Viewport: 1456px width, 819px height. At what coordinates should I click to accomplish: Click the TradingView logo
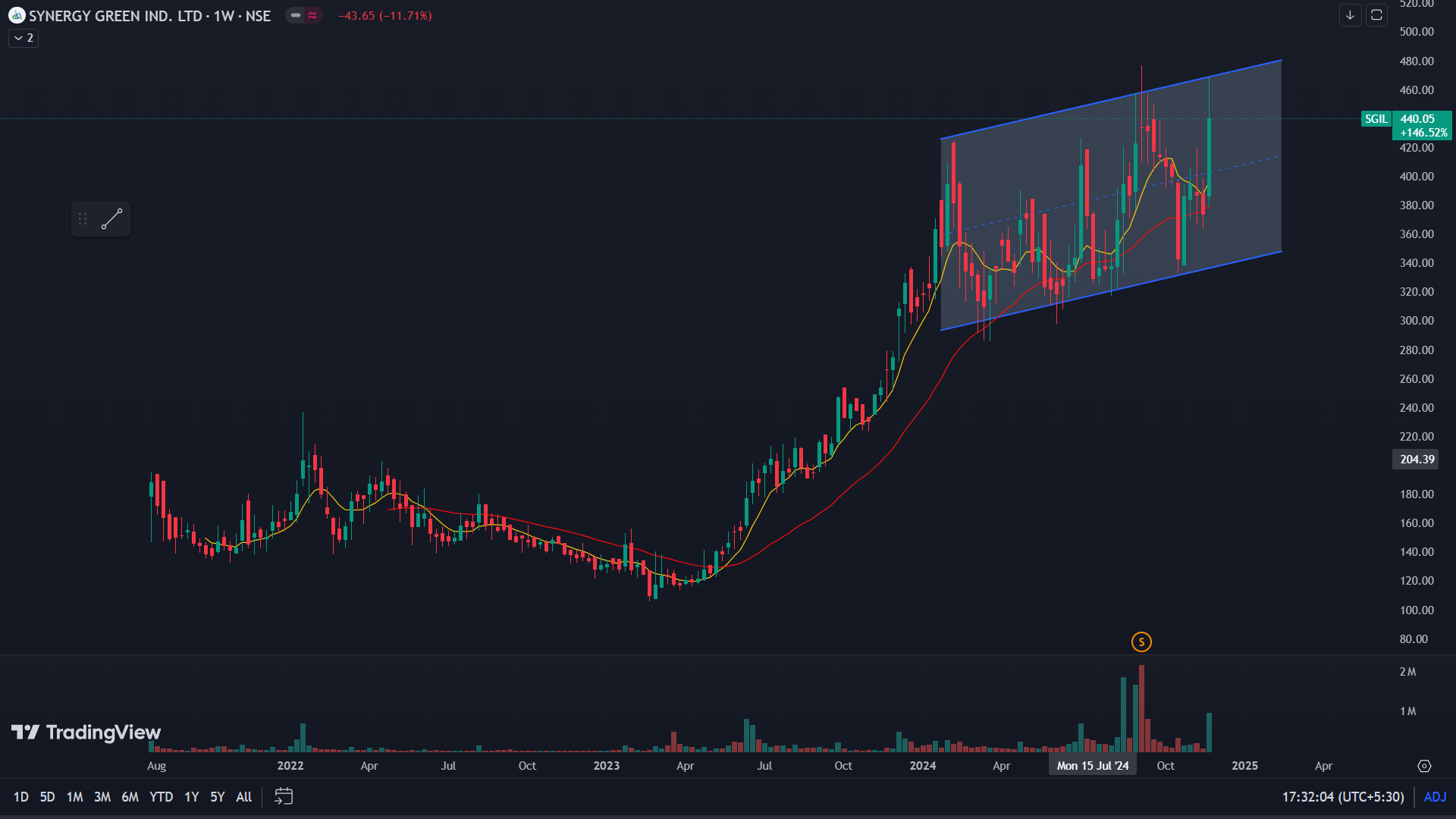point(86,733)
